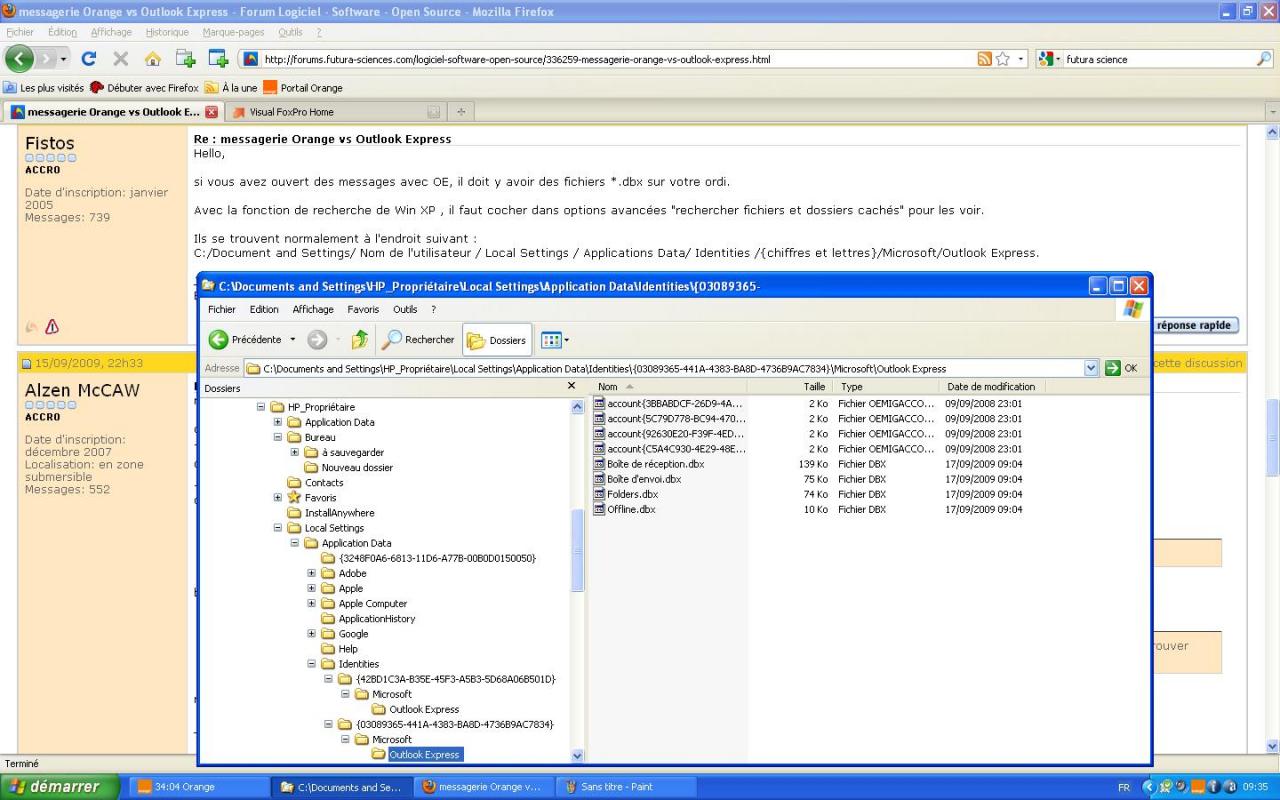The image size is (1280, 800).
Task: Open Rechercher search in Explorer toolbar
Action: click(x=419, y=340)
